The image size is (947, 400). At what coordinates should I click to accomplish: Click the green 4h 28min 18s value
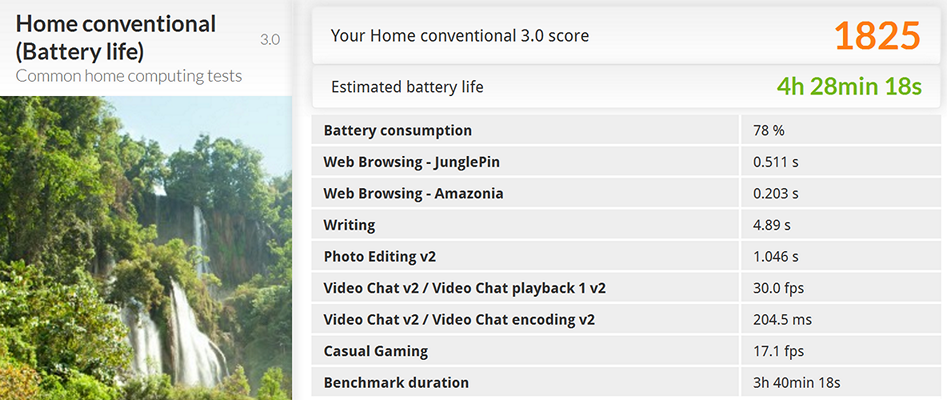pos(848,87)
